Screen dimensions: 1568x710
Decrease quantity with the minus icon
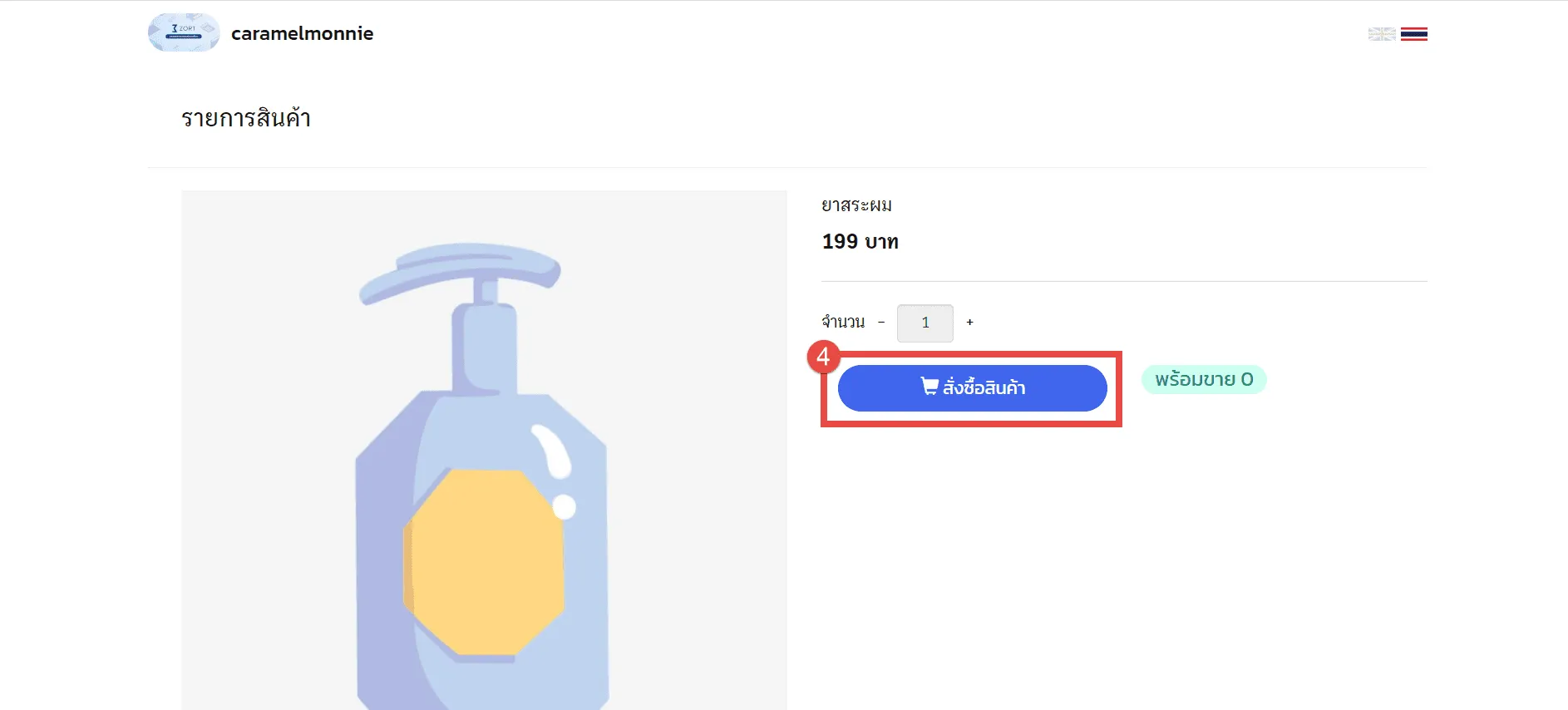pos(881,323)
